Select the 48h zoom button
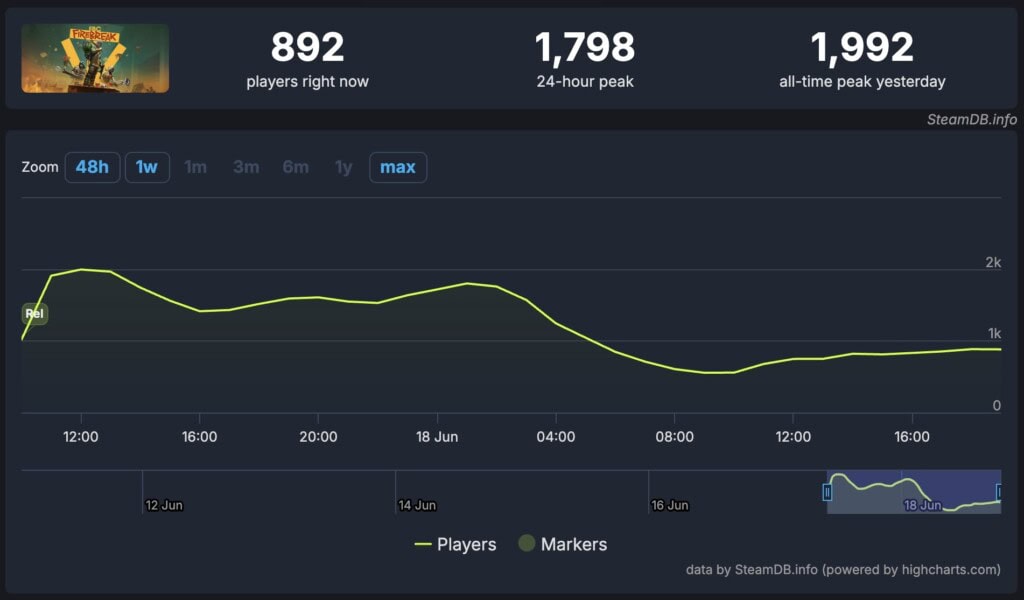Viewport: 1024px width, 600px height. click(x=92, y=167)
